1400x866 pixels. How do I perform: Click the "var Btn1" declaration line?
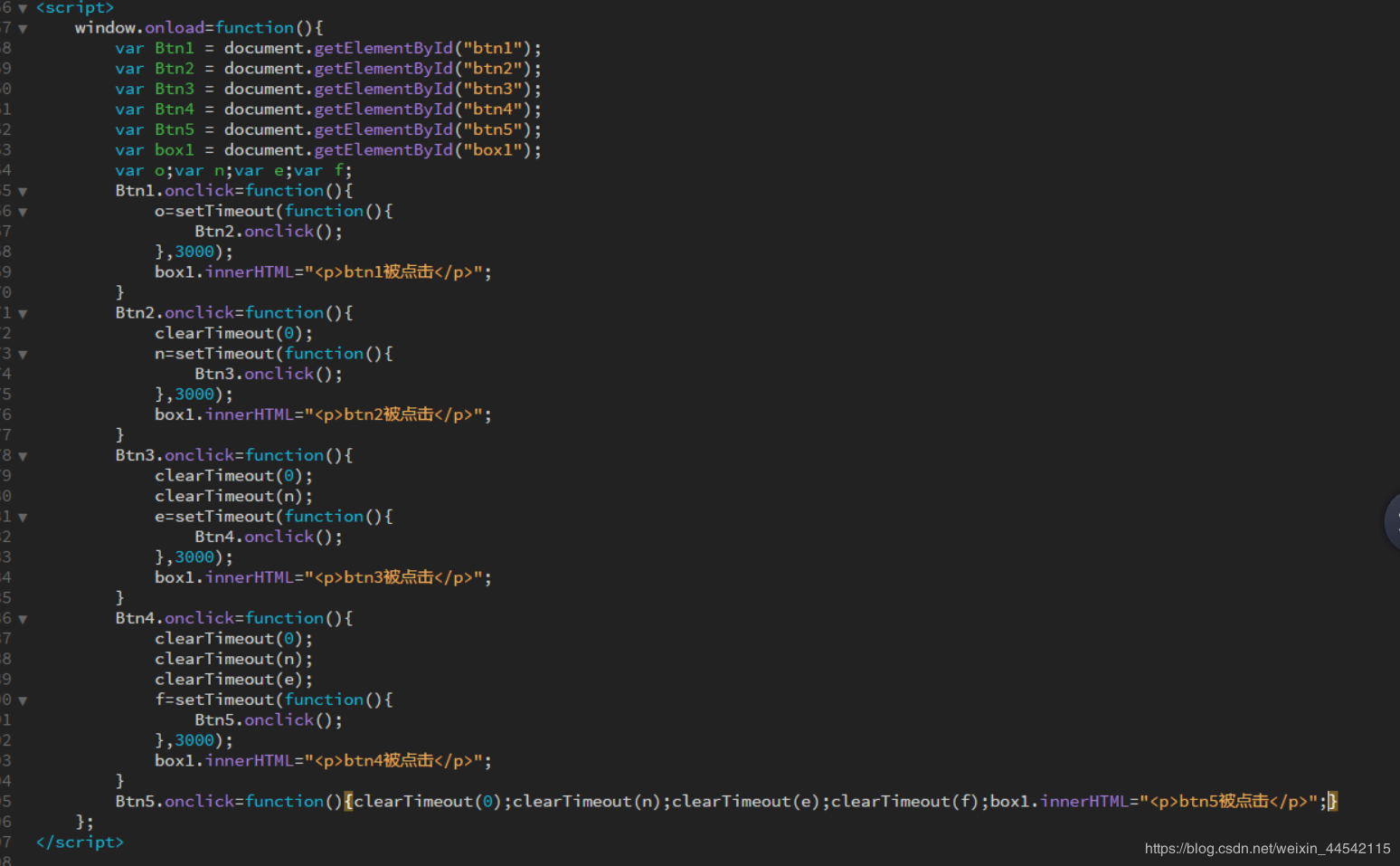pos(328,48)
